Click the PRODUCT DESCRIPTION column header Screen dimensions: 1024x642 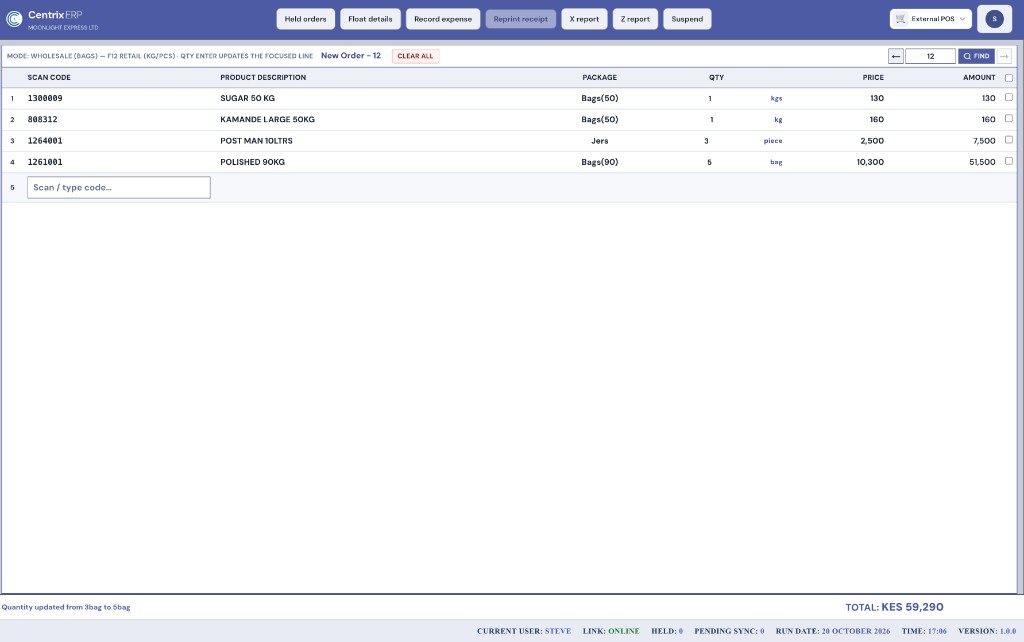coord(263,77)
